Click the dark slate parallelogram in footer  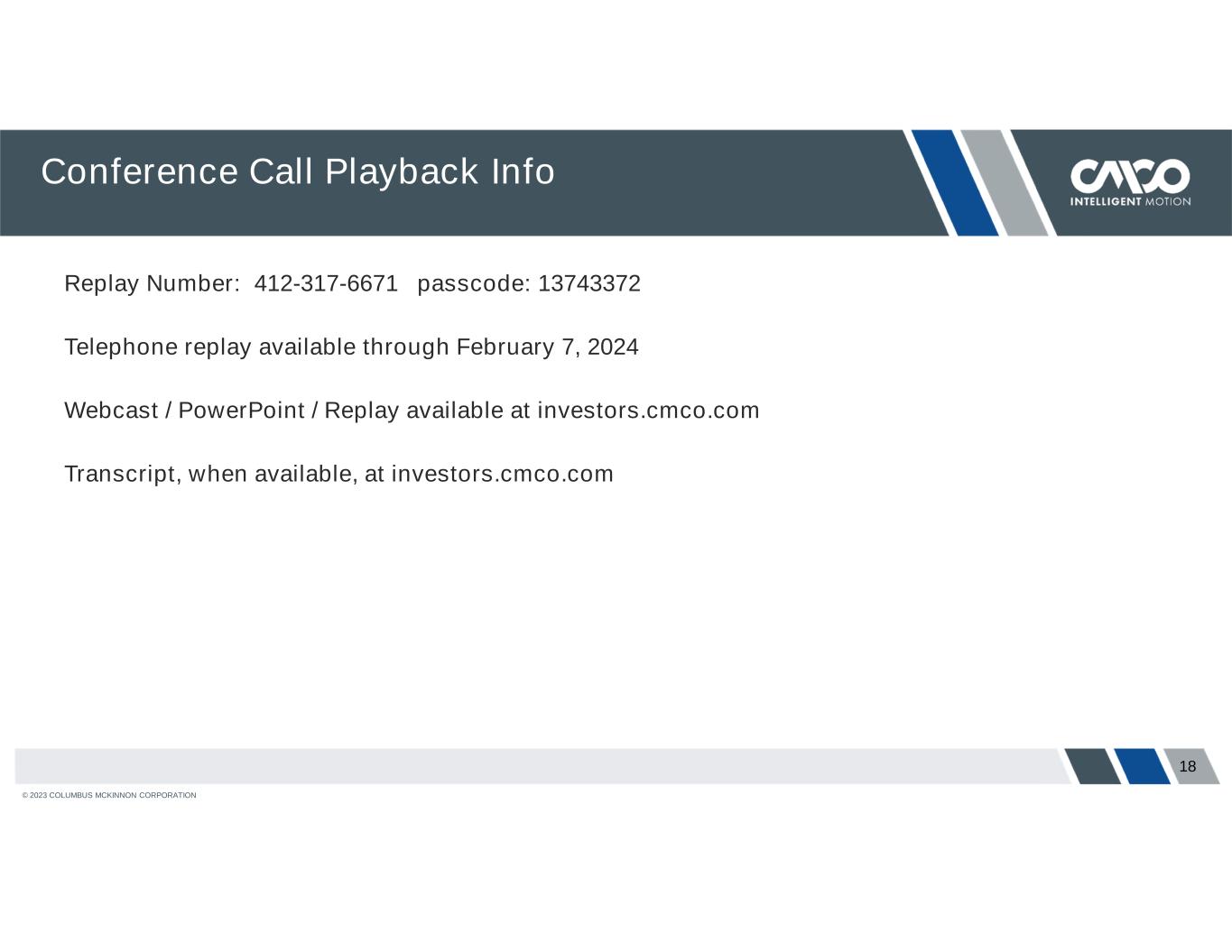click(x=1093, y=766)
